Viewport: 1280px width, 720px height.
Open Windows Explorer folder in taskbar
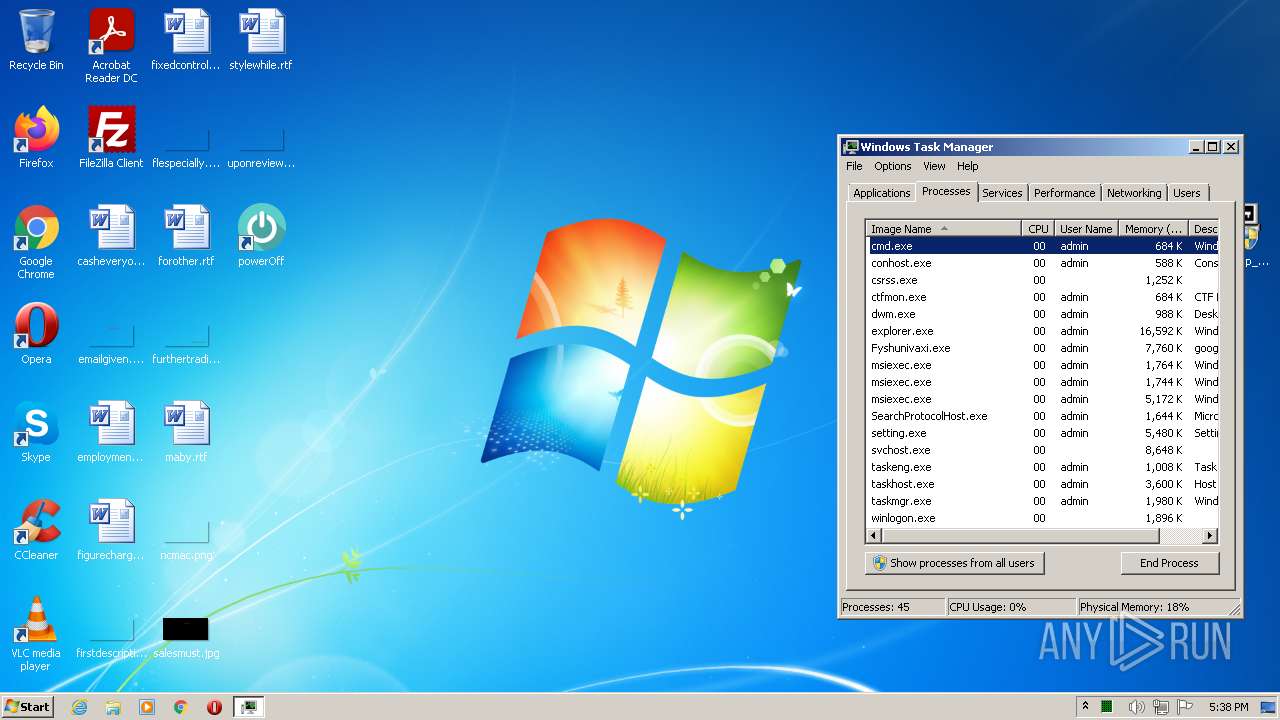click(x=113, y=707)
